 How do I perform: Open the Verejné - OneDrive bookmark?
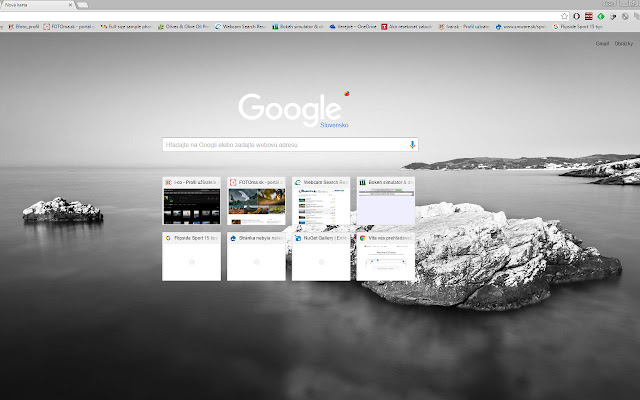(x=353, y=27)
